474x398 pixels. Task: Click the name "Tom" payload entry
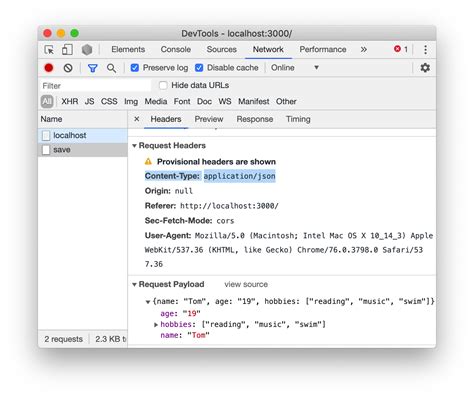coord(185,335)
